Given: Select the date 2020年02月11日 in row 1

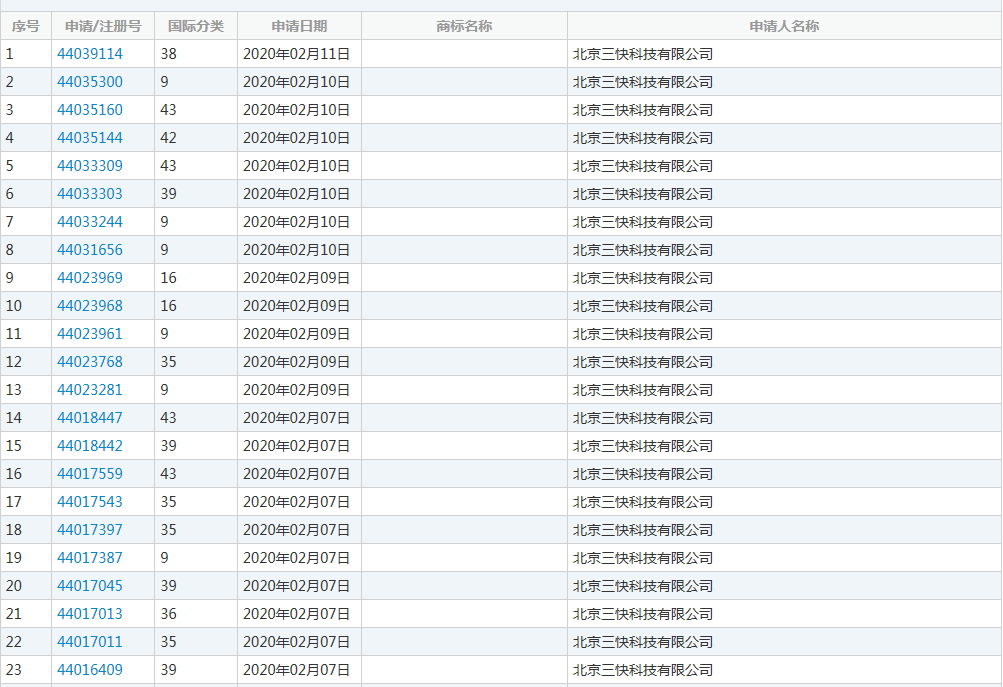Looking at the screenshot, I should (x=296, y=54).
